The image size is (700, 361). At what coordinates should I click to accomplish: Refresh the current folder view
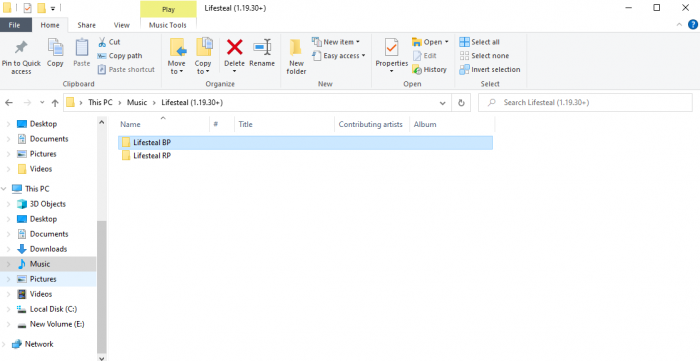[x=461, y=103]
